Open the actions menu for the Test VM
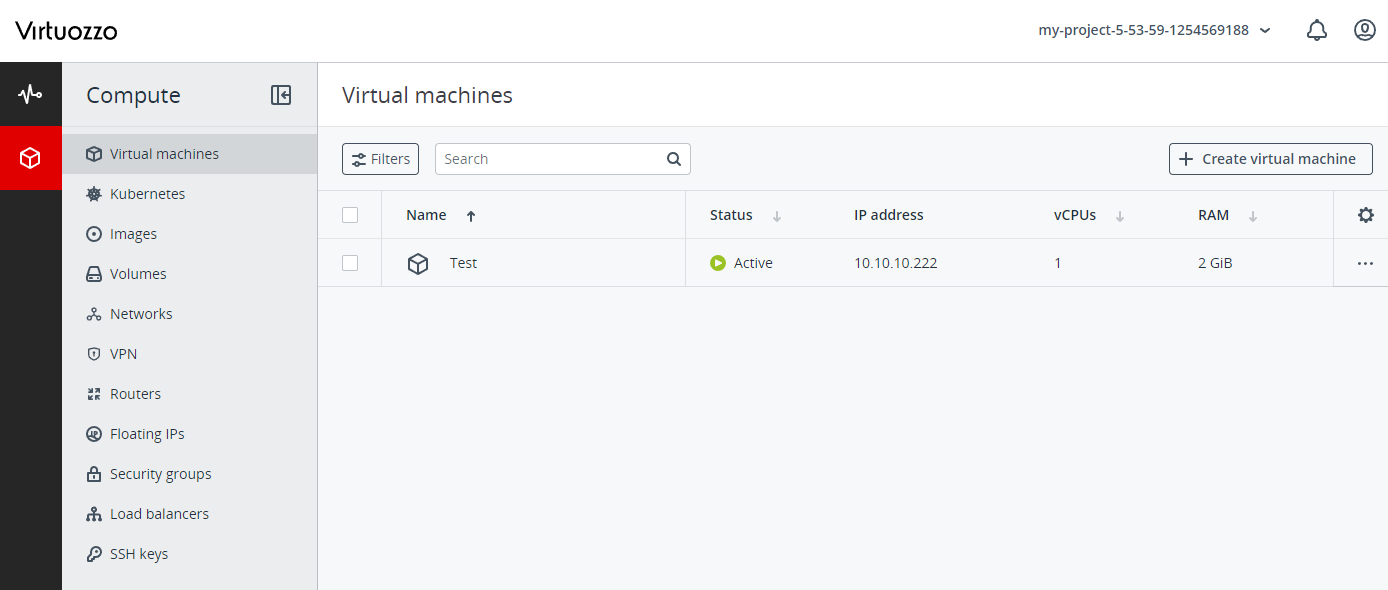Image resolution: width=1388 pixels, height=590 pixels. click(1366, 262)
